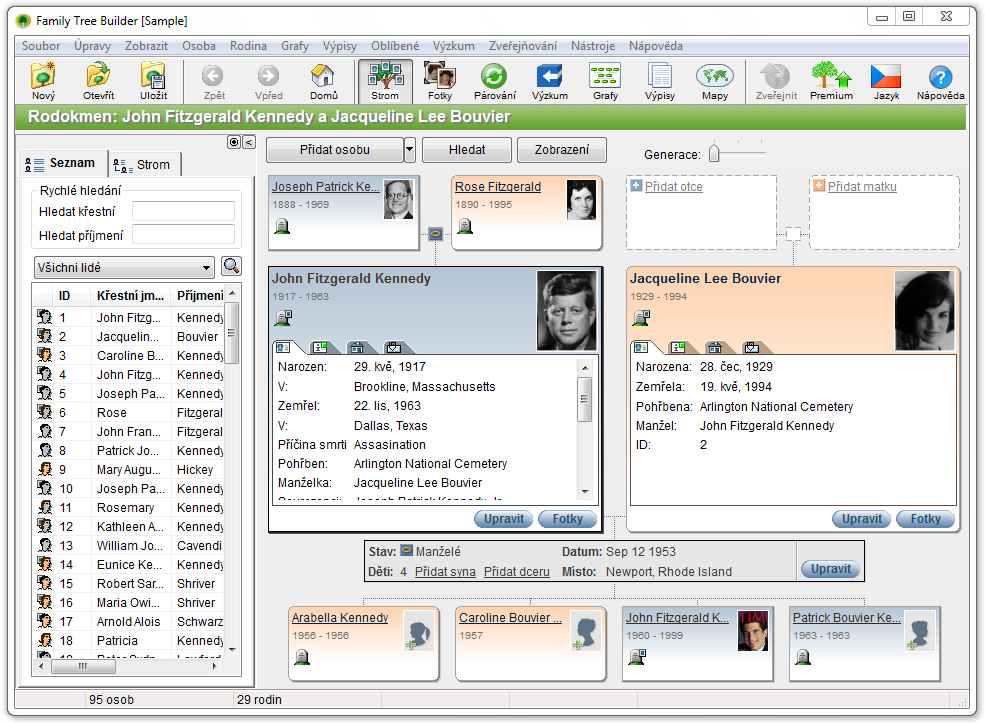Open the Mapy maps toolbar icon
This screenshot has height=723, width=985.
click(x=715, y=81)
